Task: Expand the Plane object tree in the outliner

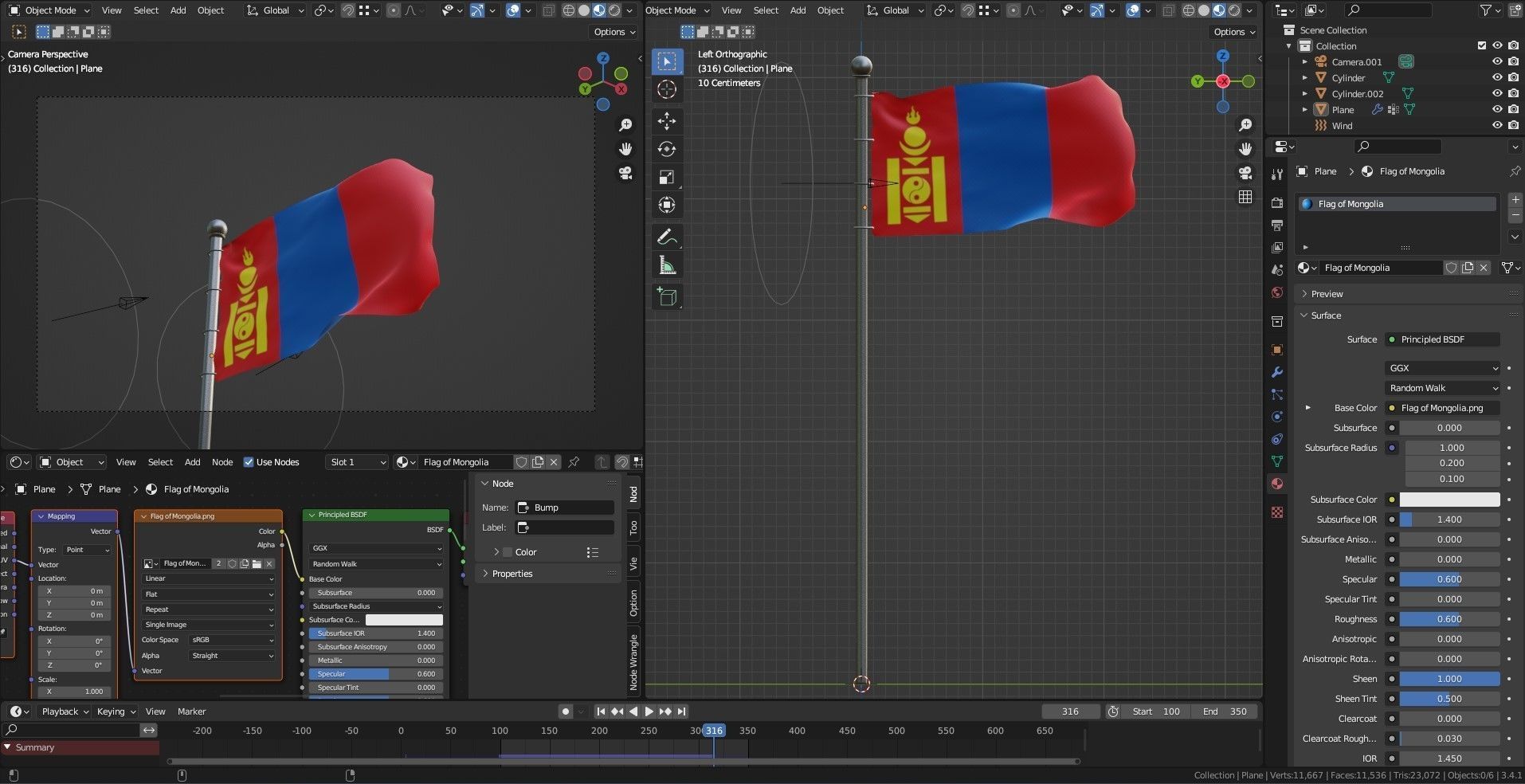Action: click(1305, 109)
